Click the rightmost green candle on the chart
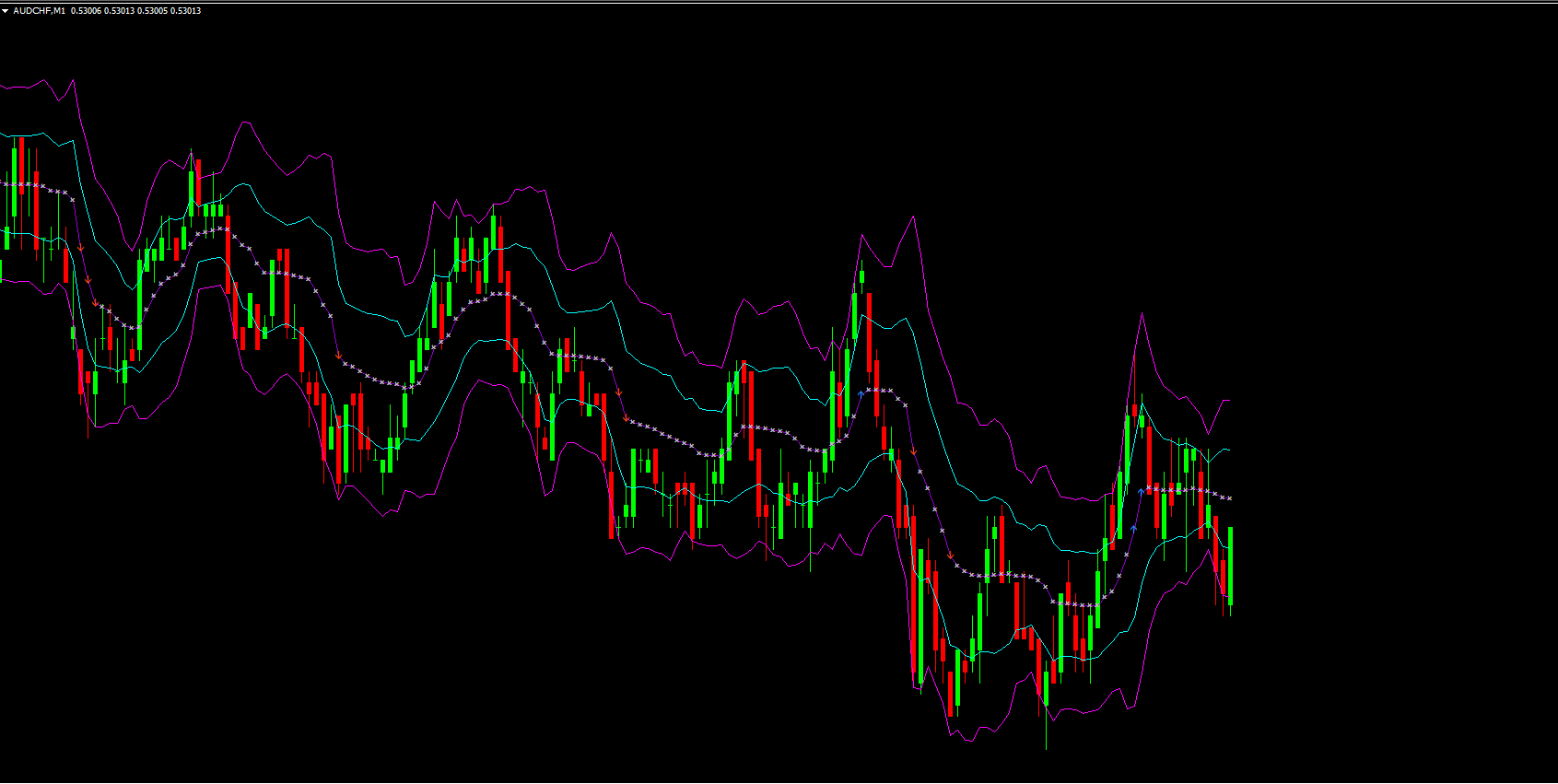Viewport: 1558px width, 784px height. pyautogui.click(x=1231, y=564)
